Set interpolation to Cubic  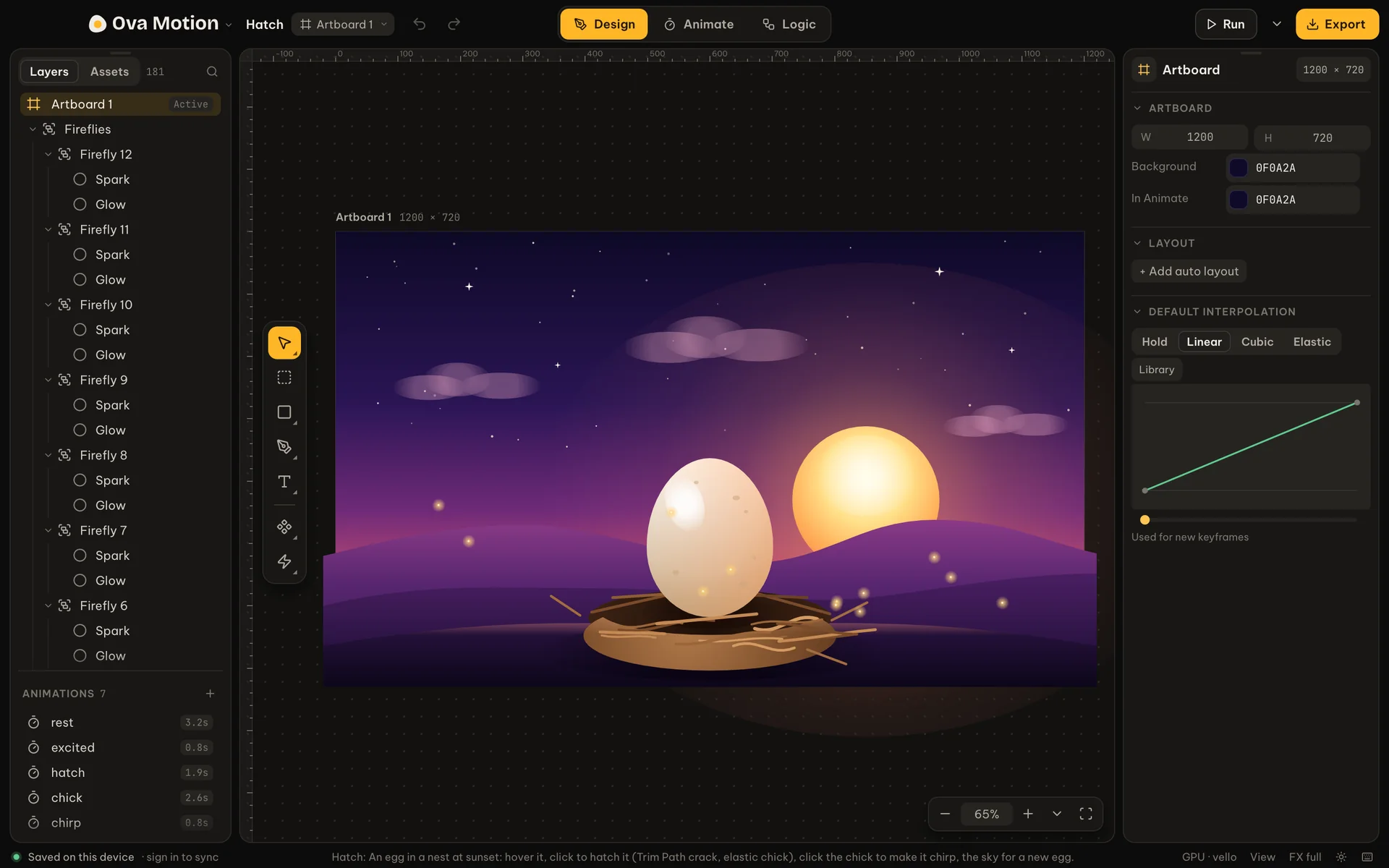[x=1257, y=341]
